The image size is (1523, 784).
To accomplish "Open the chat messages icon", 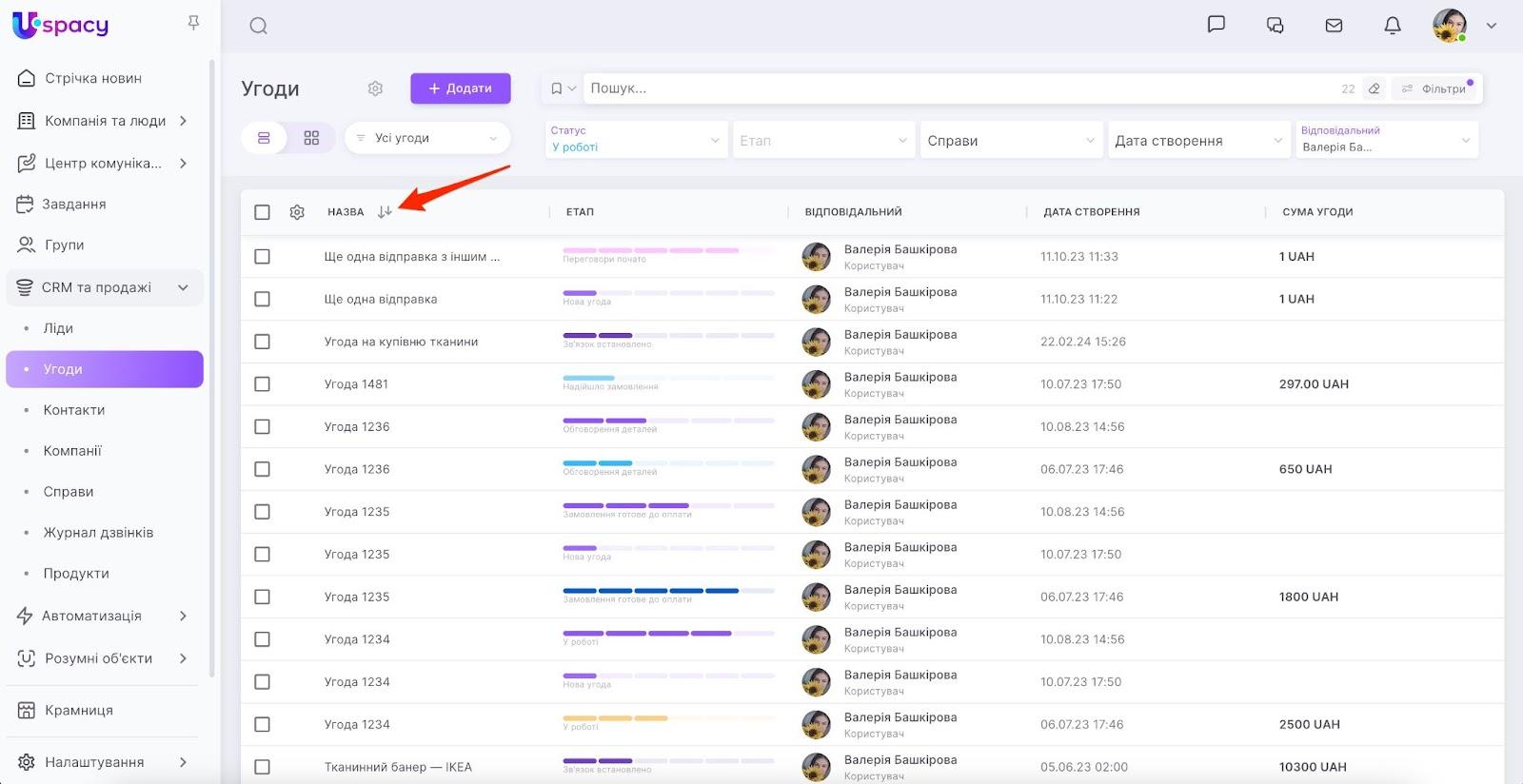I will pyautogui.click(x=1216, y=25).
